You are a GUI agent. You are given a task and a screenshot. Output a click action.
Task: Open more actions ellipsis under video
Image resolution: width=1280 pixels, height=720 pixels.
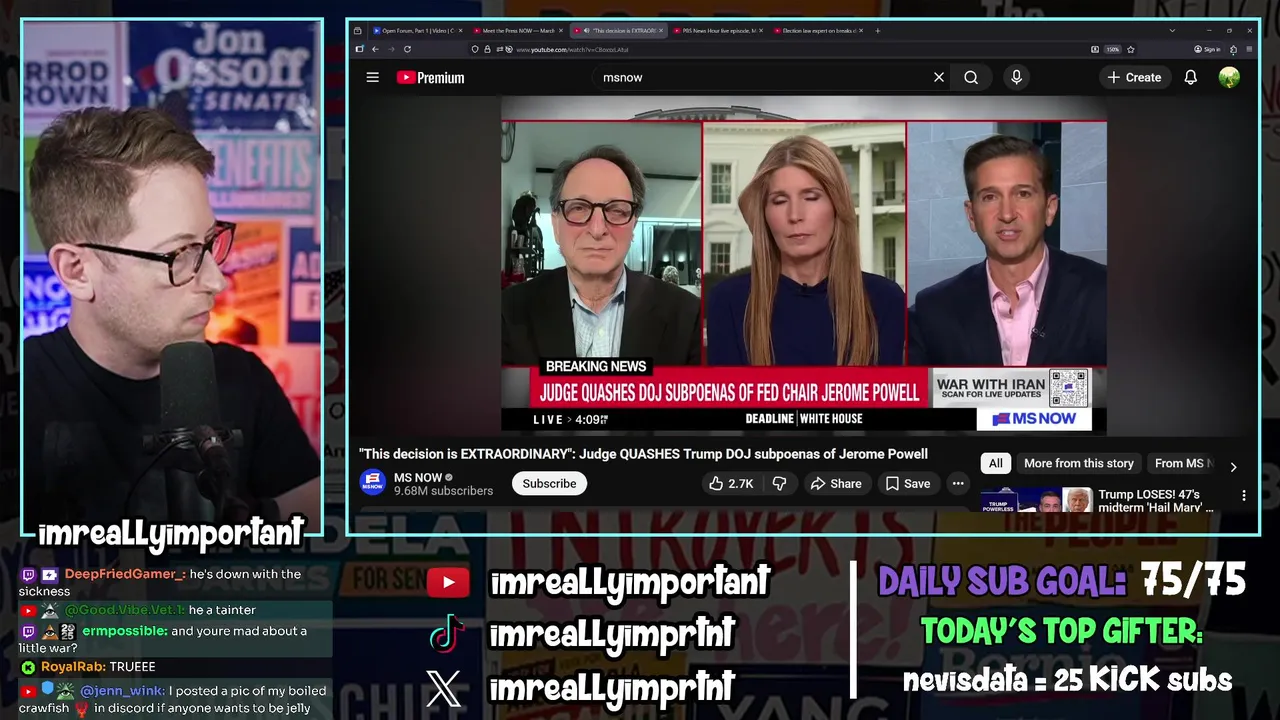(958, 483)
